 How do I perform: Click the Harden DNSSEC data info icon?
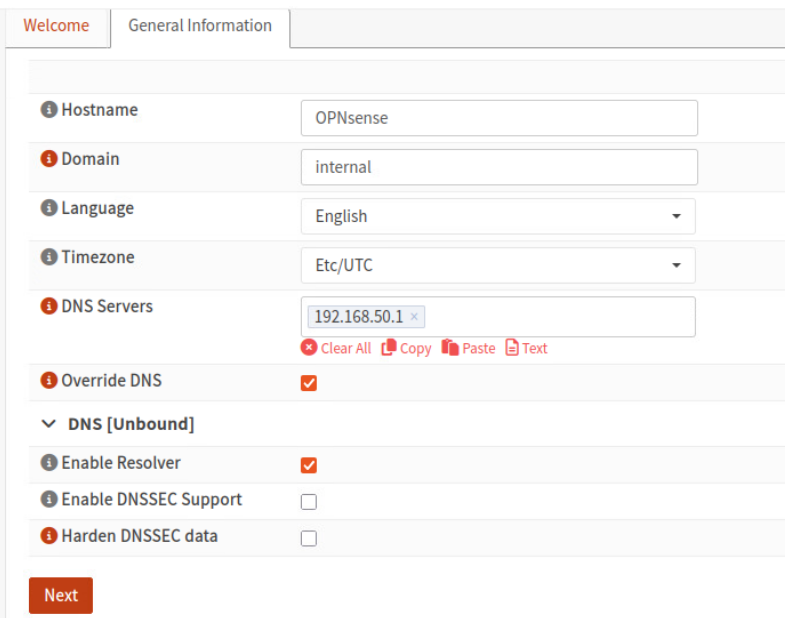tap(49, 535)
